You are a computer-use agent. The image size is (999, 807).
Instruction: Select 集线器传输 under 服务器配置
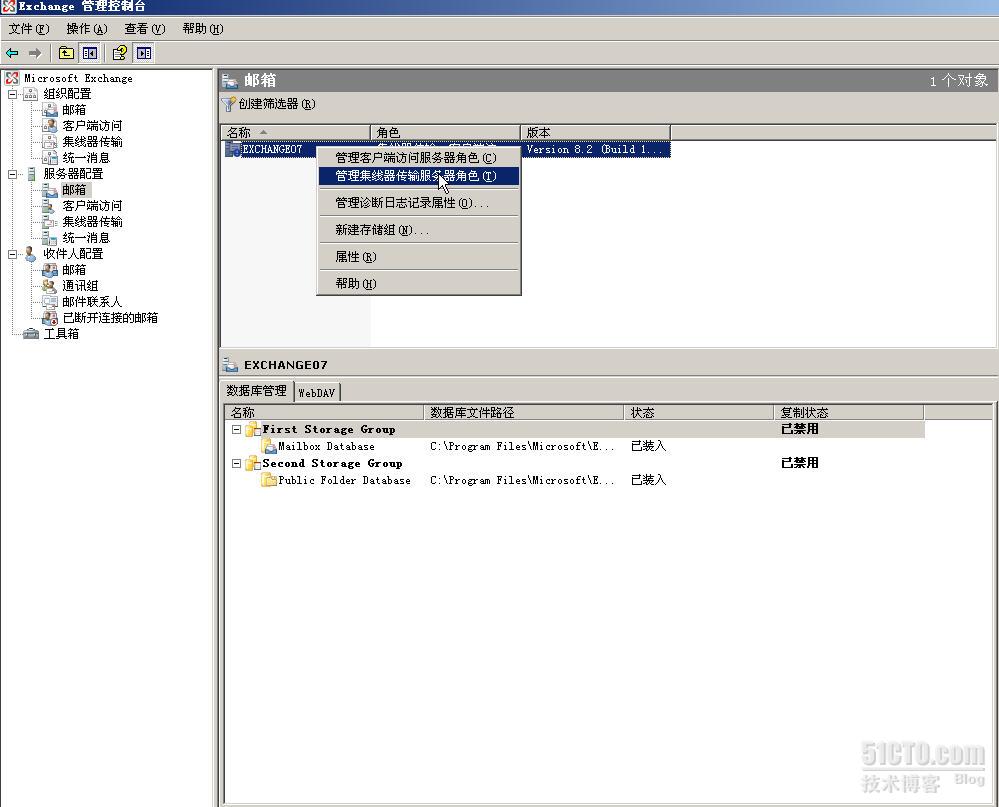tap(92, 222)
